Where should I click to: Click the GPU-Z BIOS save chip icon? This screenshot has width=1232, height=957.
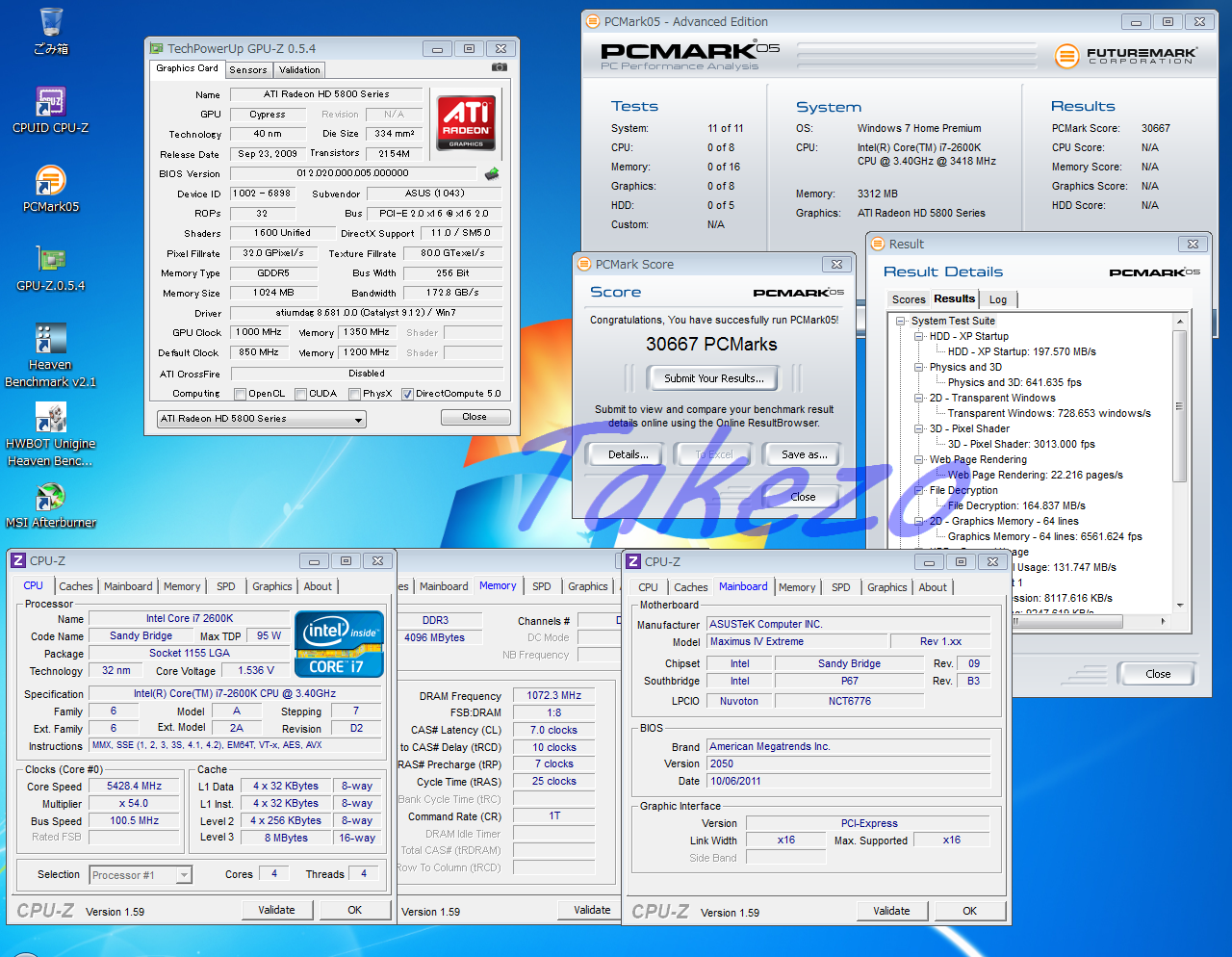point(492,173)
